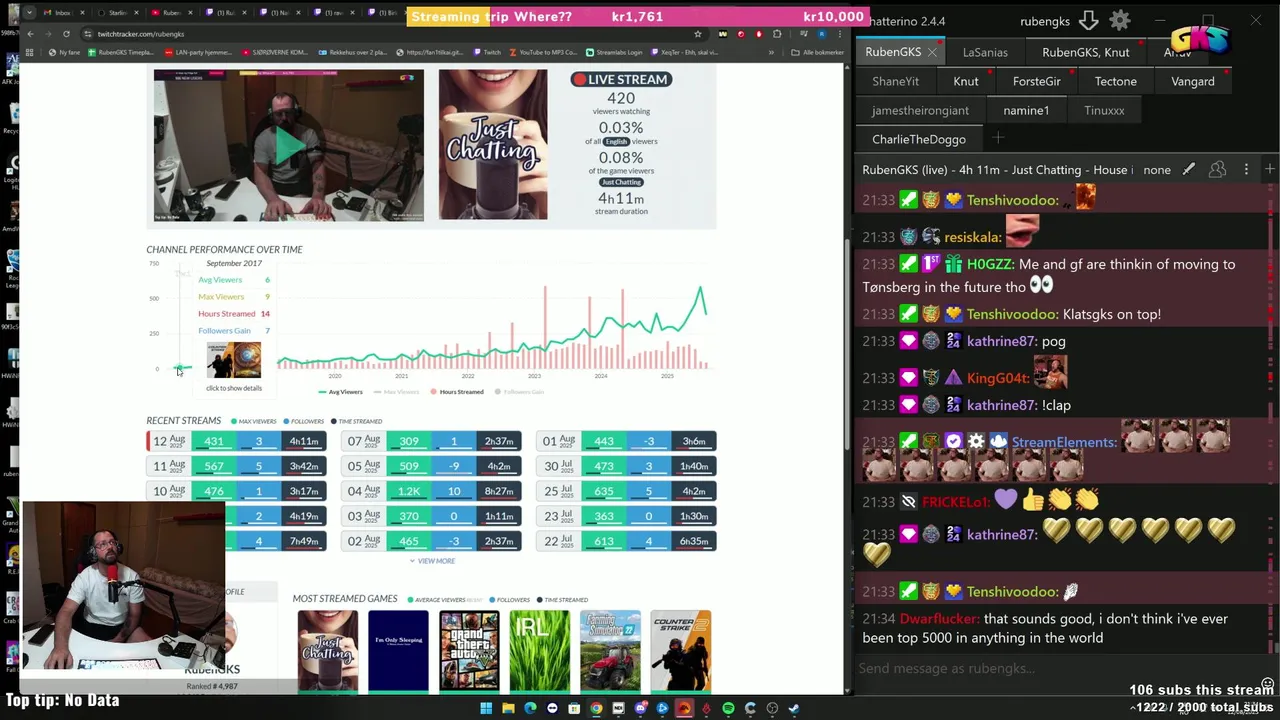Open the Streamlabs Login bookmark
This screenshot has height=720, width=1280.
tap(614, 52)
